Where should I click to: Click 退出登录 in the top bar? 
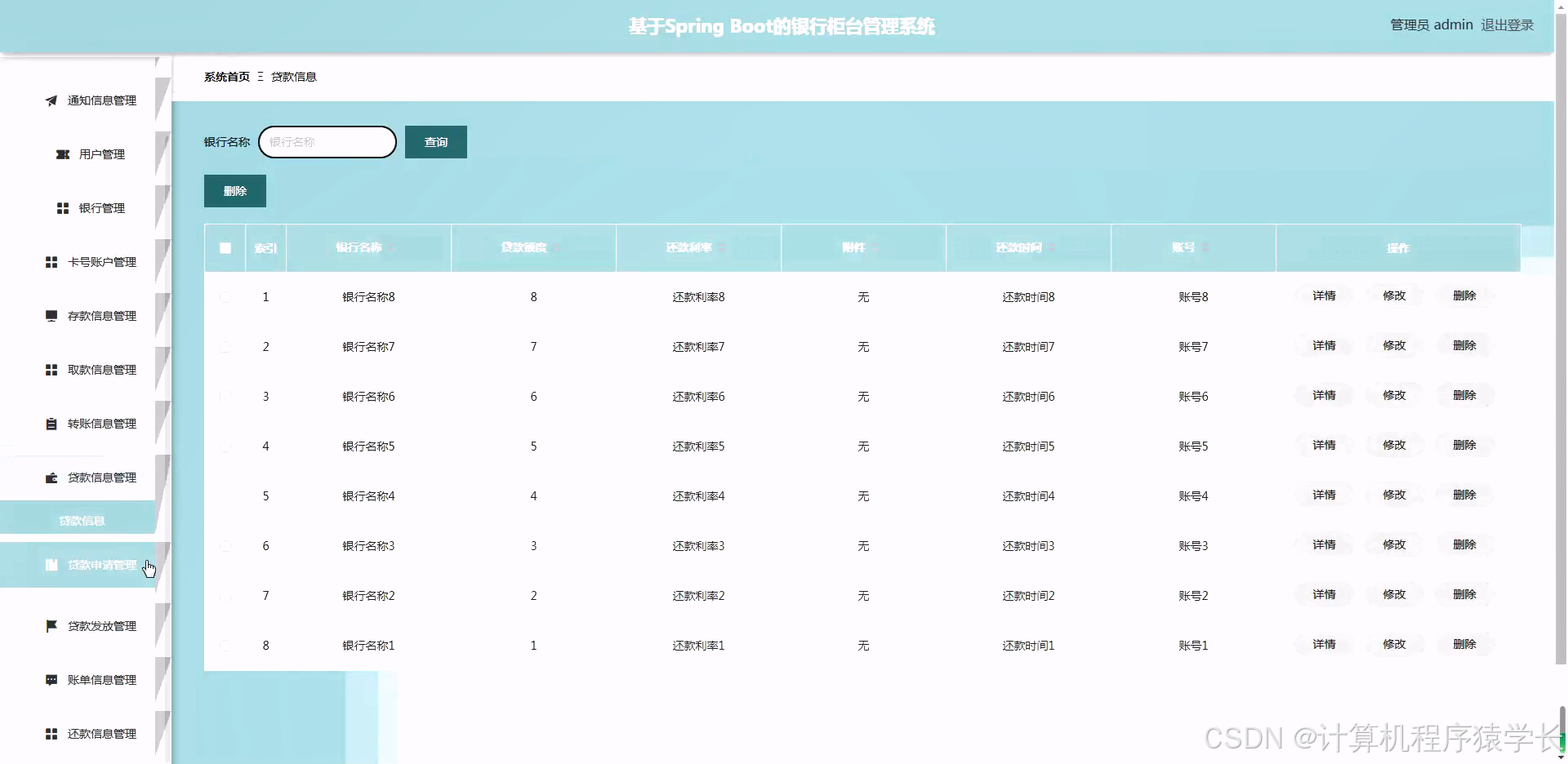[1508, 25]
